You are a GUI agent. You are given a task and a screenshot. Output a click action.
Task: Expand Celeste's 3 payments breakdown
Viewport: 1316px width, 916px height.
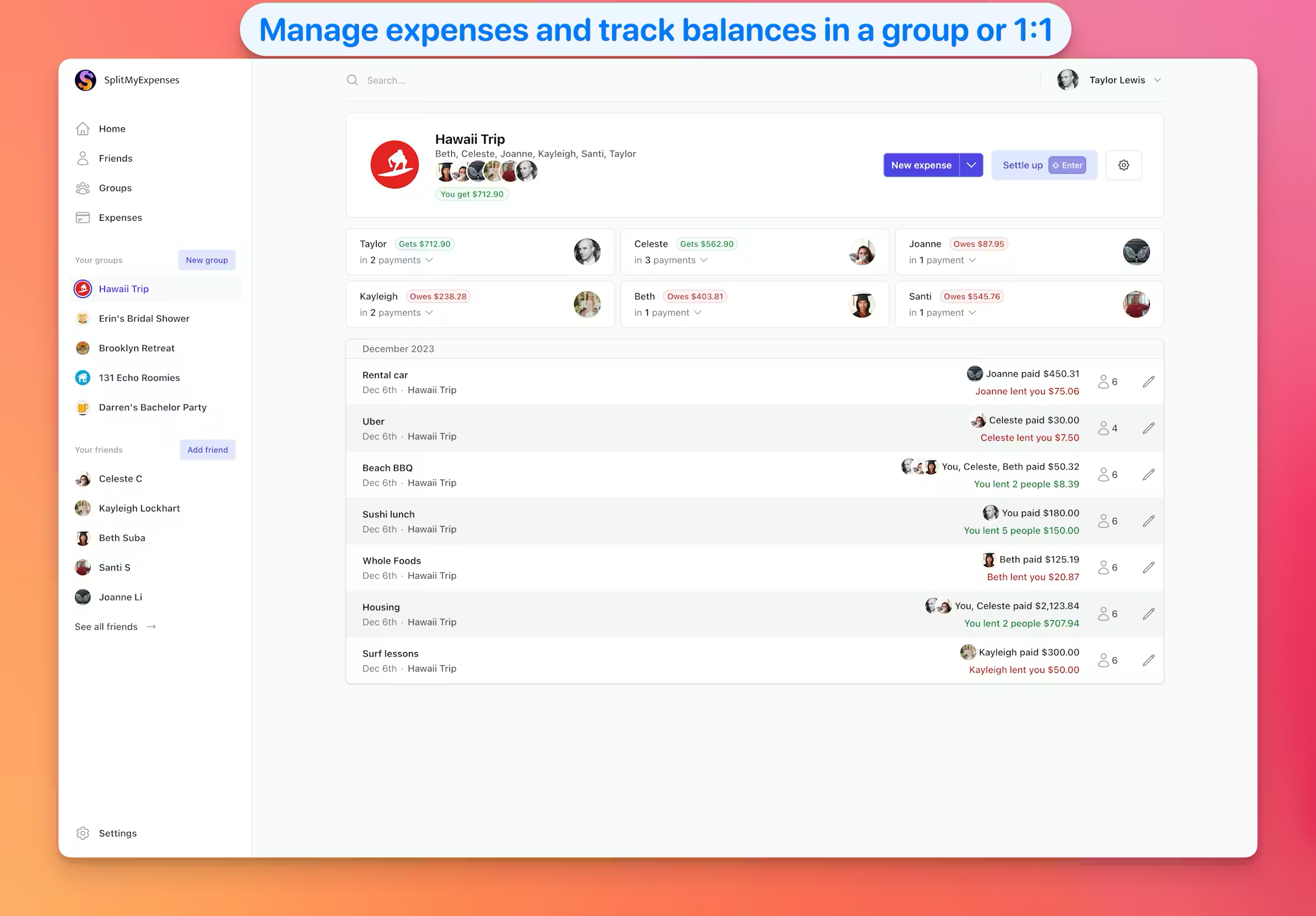pyautogui.click(x=703, y=260)
